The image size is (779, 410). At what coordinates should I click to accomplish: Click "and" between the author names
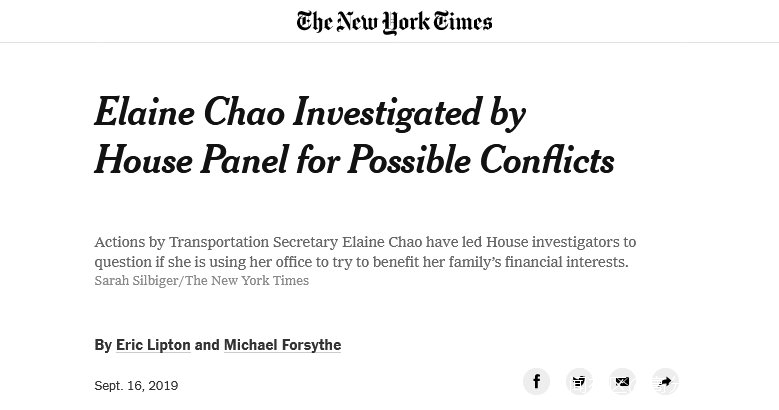[x=207, y=345]
